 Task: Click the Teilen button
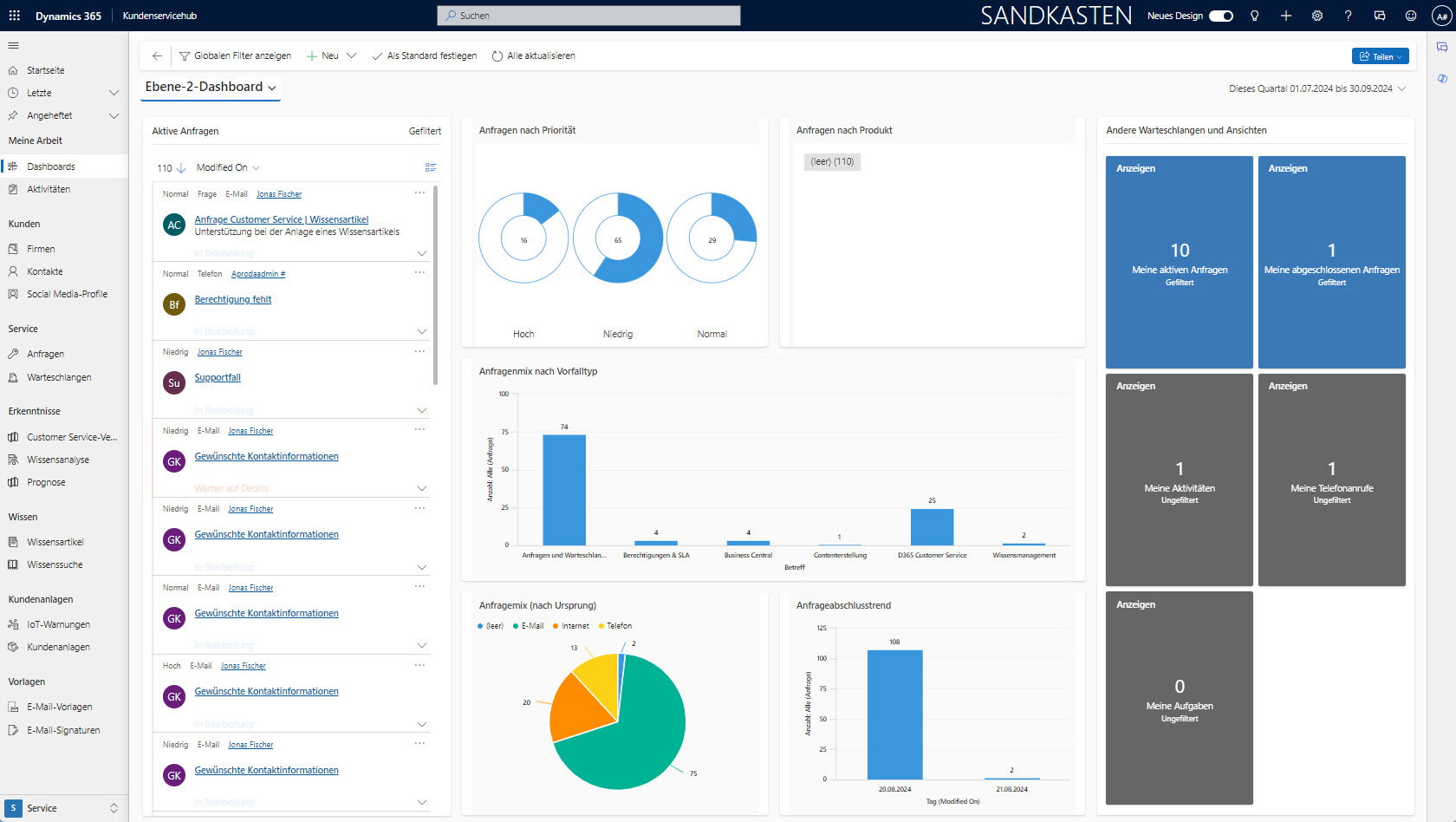point(1380,55)
